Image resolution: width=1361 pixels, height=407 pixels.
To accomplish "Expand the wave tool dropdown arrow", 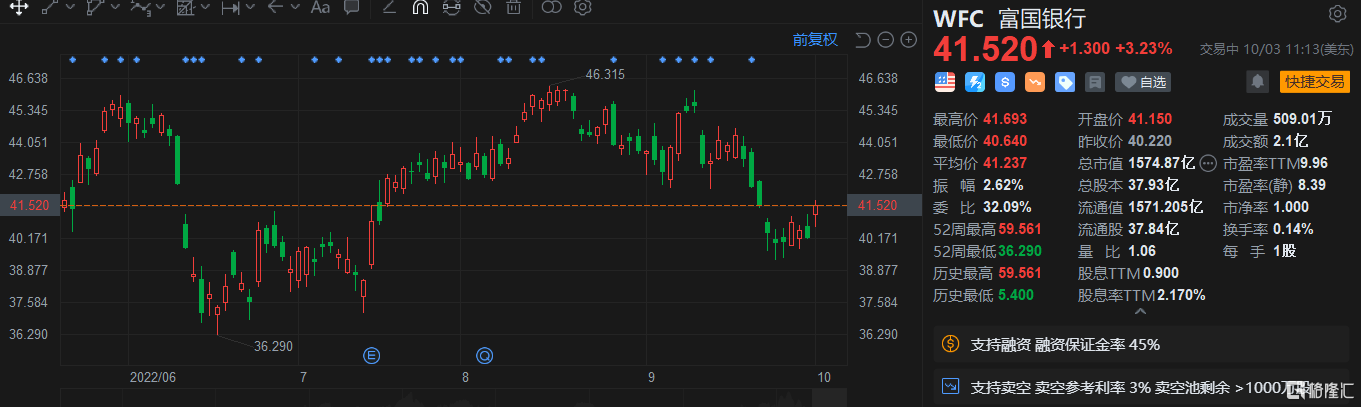I will [x=161, y=8].
